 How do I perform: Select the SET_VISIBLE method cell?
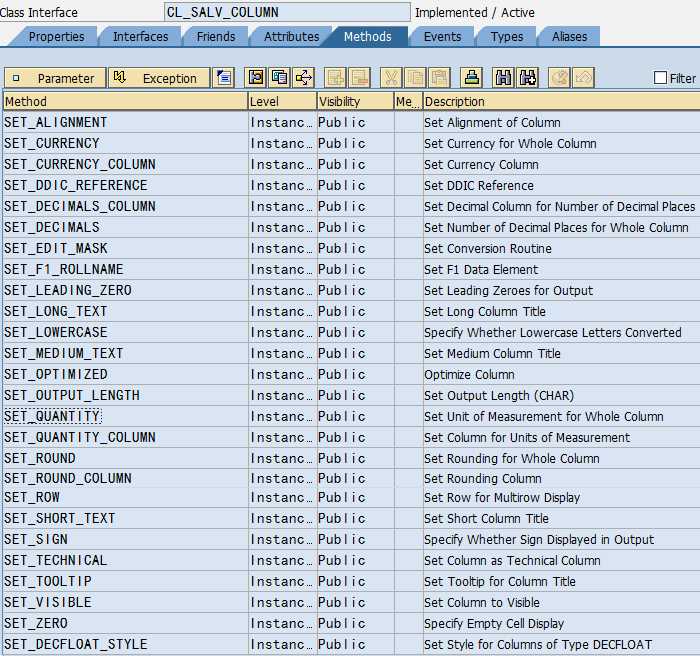click(125, 602)
